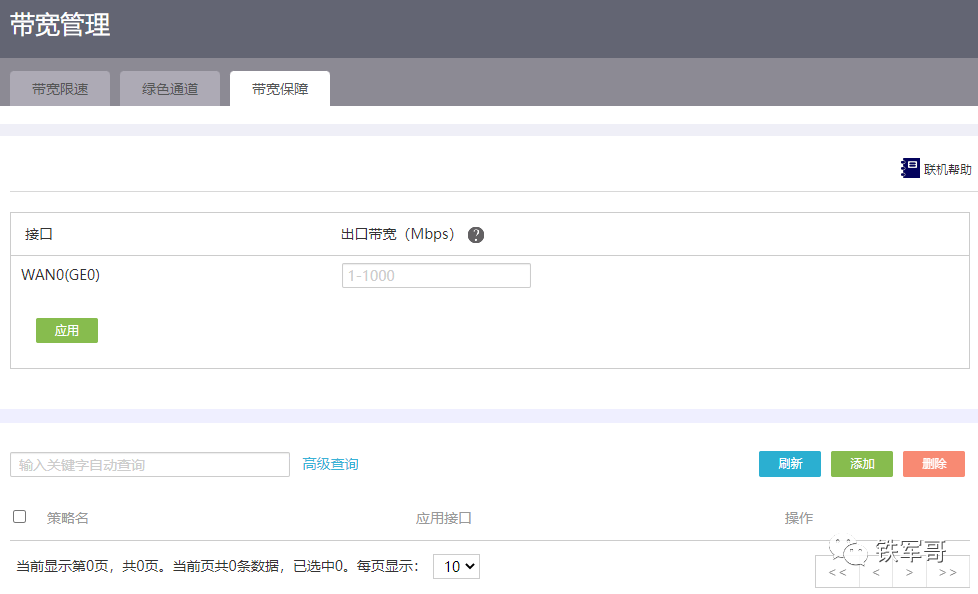978x594 pixels.
Task: Open the 高级查询 link
Action: pyautogui.click(x=330, y=464)
